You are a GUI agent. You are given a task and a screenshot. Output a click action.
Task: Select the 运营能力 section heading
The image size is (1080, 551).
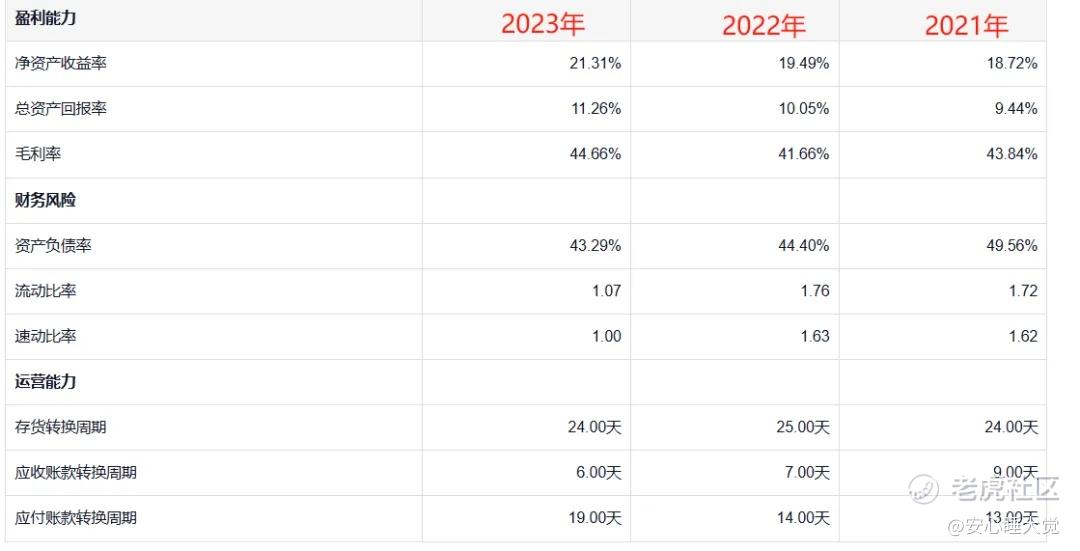45,382
